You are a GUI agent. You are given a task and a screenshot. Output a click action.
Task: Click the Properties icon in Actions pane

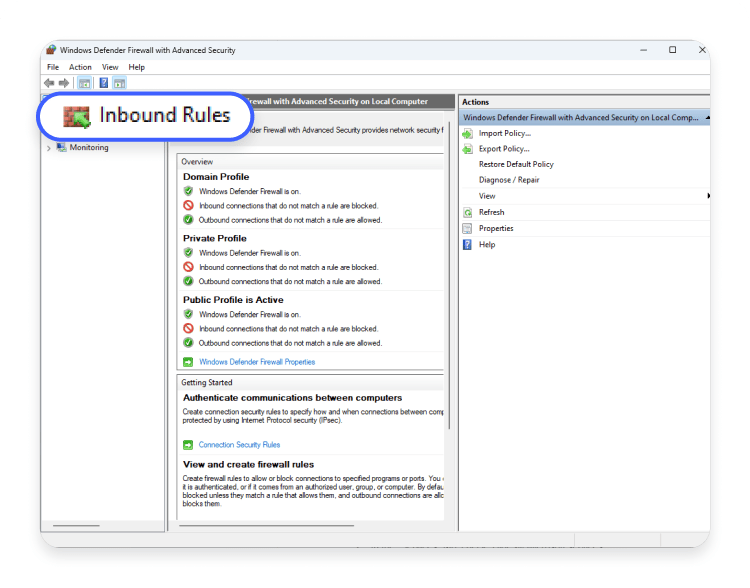(468, 228)
